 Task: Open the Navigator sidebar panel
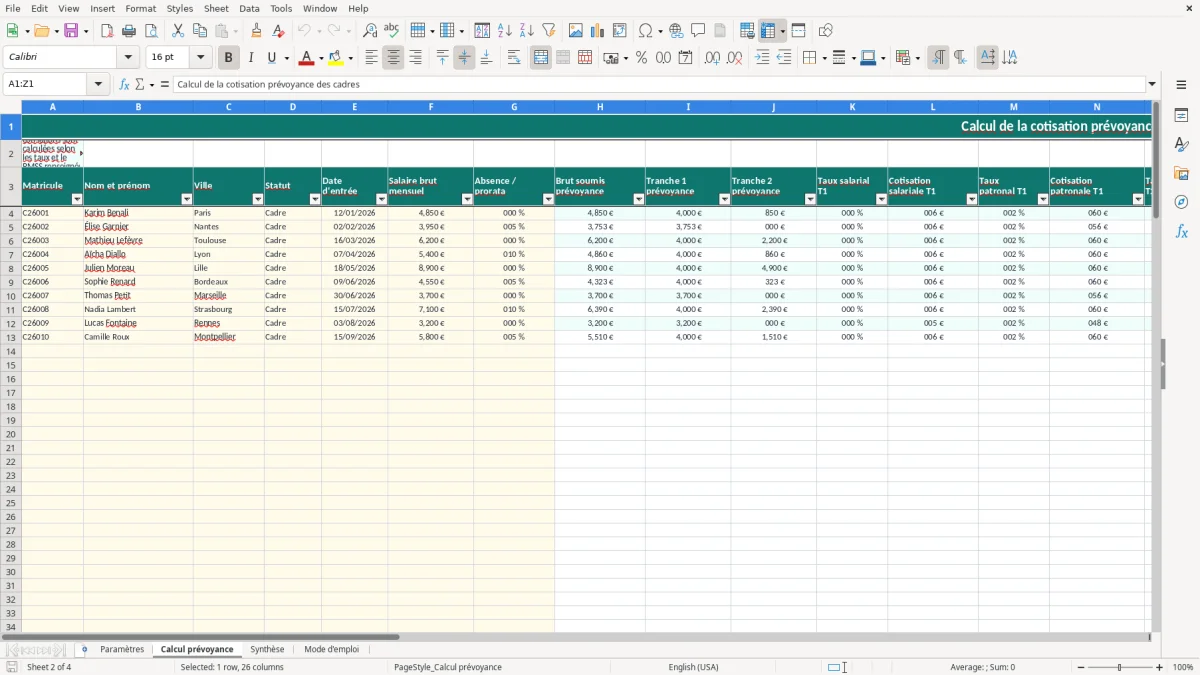point(1181,202)
